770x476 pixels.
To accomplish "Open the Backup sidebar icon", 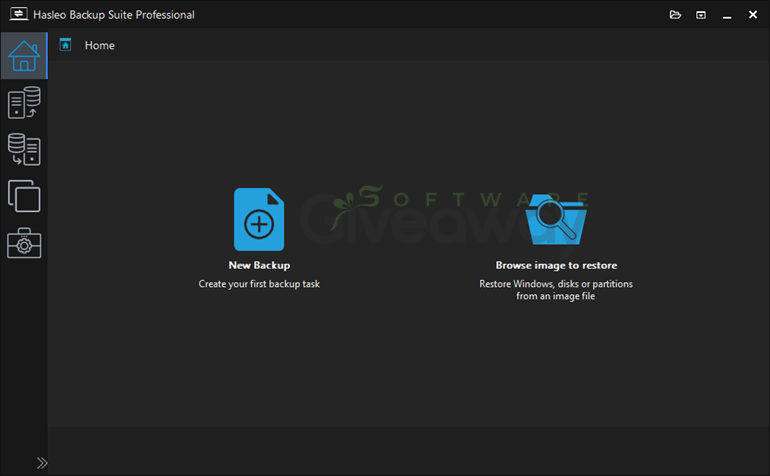I will (x=24, y=103).
